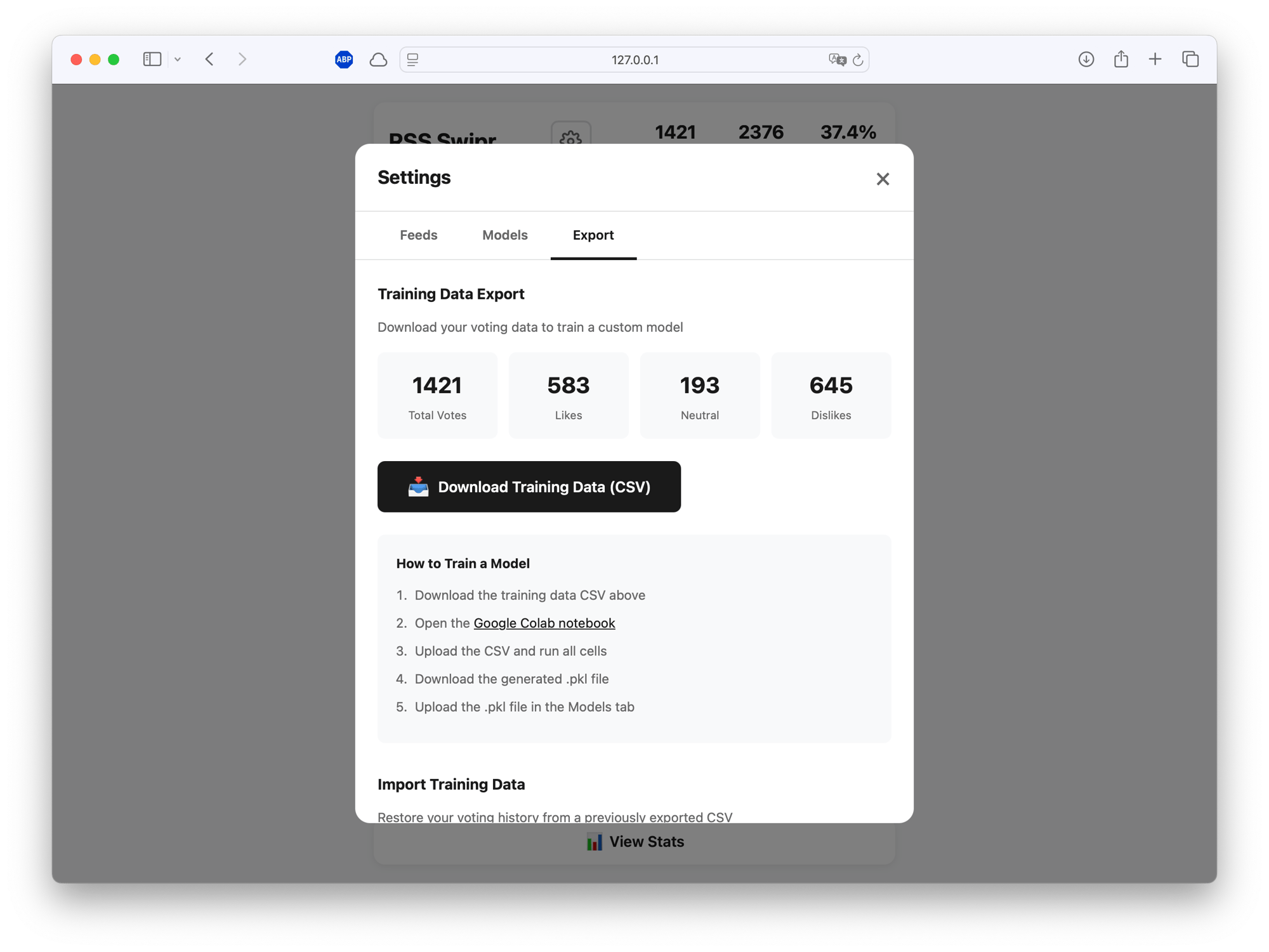
Task: Toggle the browser sidebar
Action: (152, 59)
